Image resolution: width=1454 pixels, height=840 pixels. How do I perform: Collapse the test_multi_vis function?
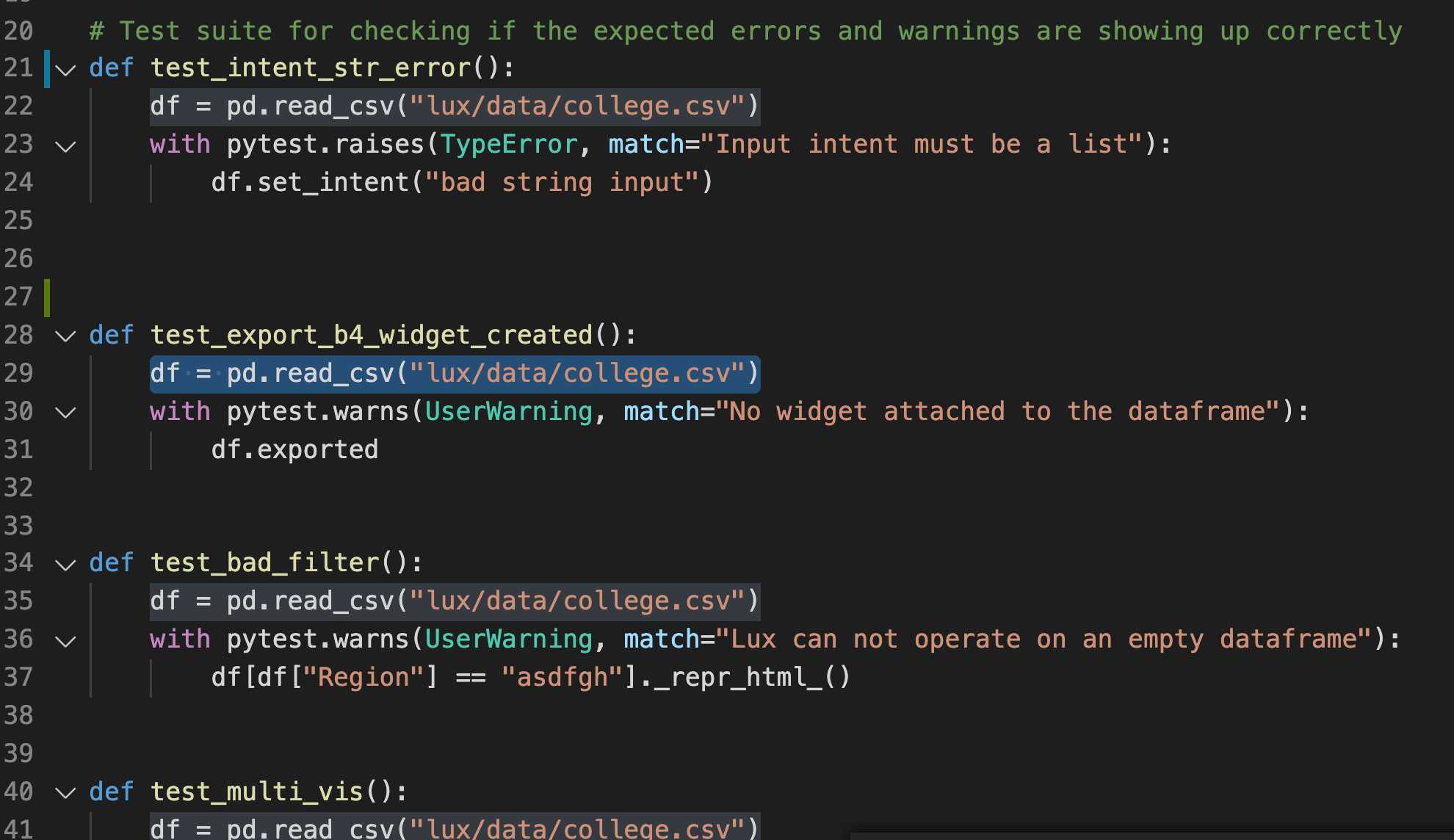tap(65, 792)
